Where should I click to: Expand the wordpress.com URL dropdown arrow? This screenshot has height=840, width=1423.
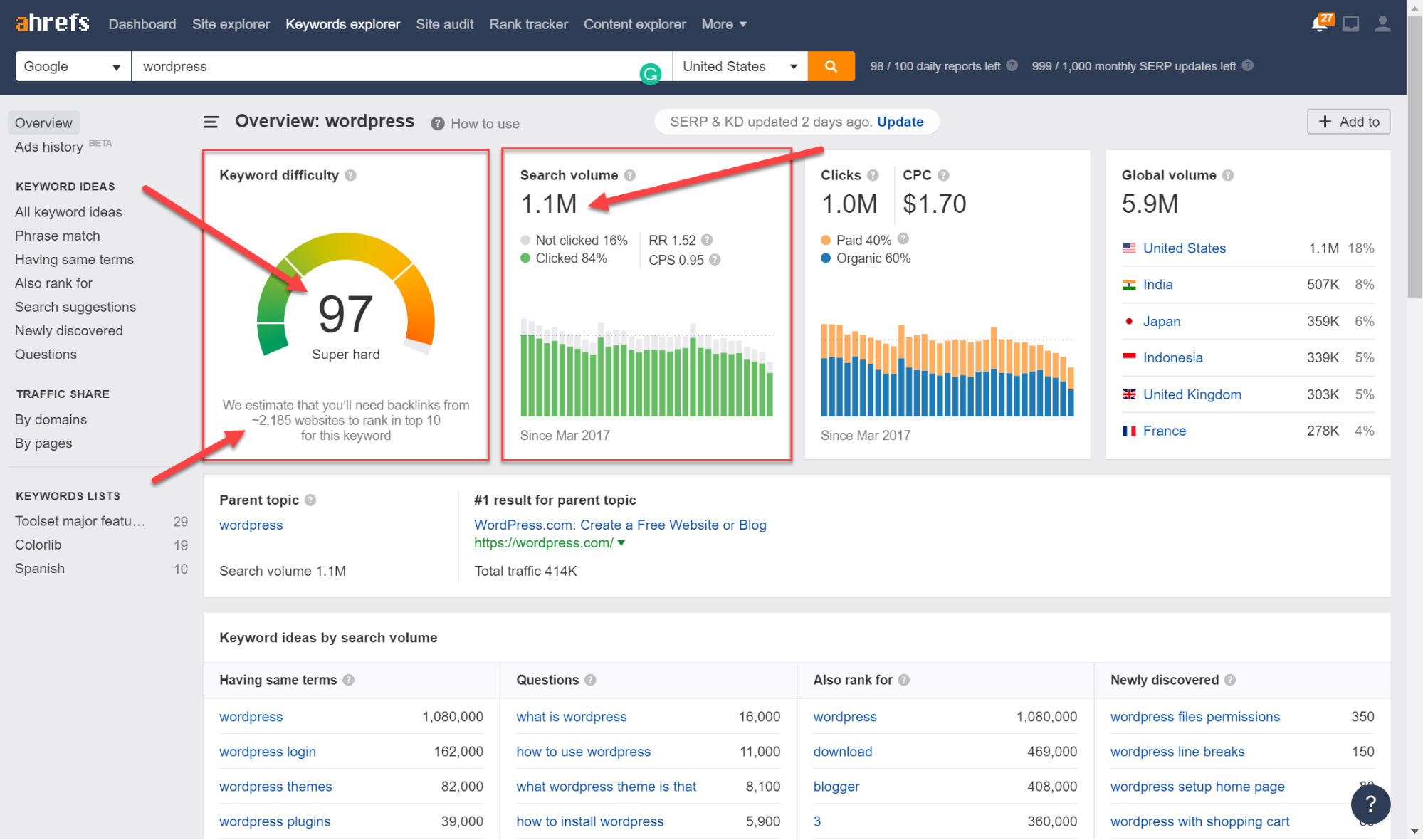(x=621, y=543)
